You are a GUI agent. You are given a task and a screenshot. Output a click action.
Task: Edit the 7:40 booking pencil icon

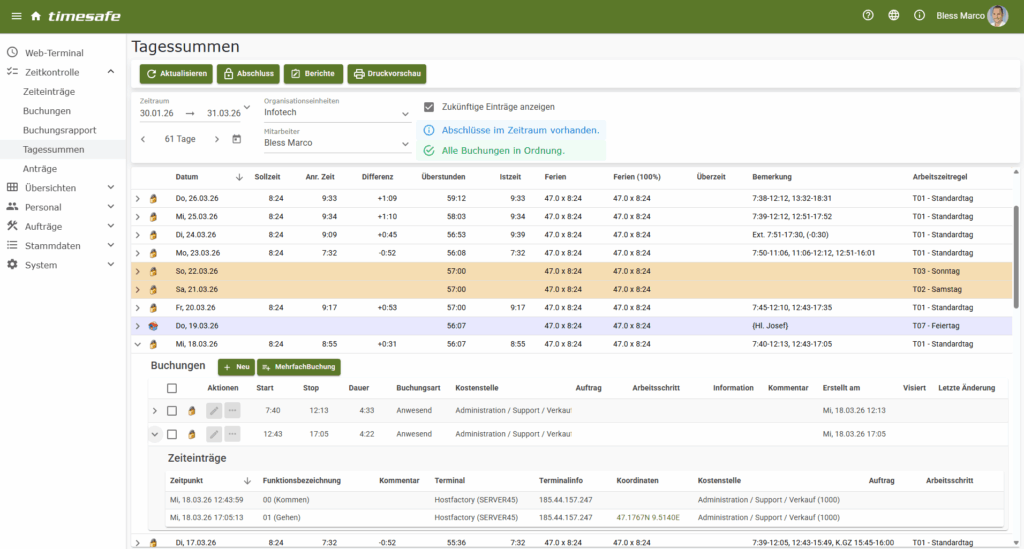pyautogui.click(x=214, y=411)
